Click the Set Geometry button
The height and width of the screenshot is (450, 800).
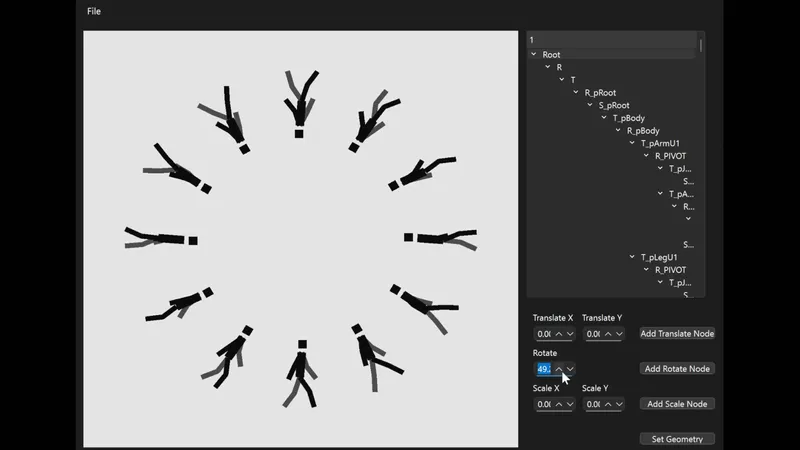coord(677,439)
